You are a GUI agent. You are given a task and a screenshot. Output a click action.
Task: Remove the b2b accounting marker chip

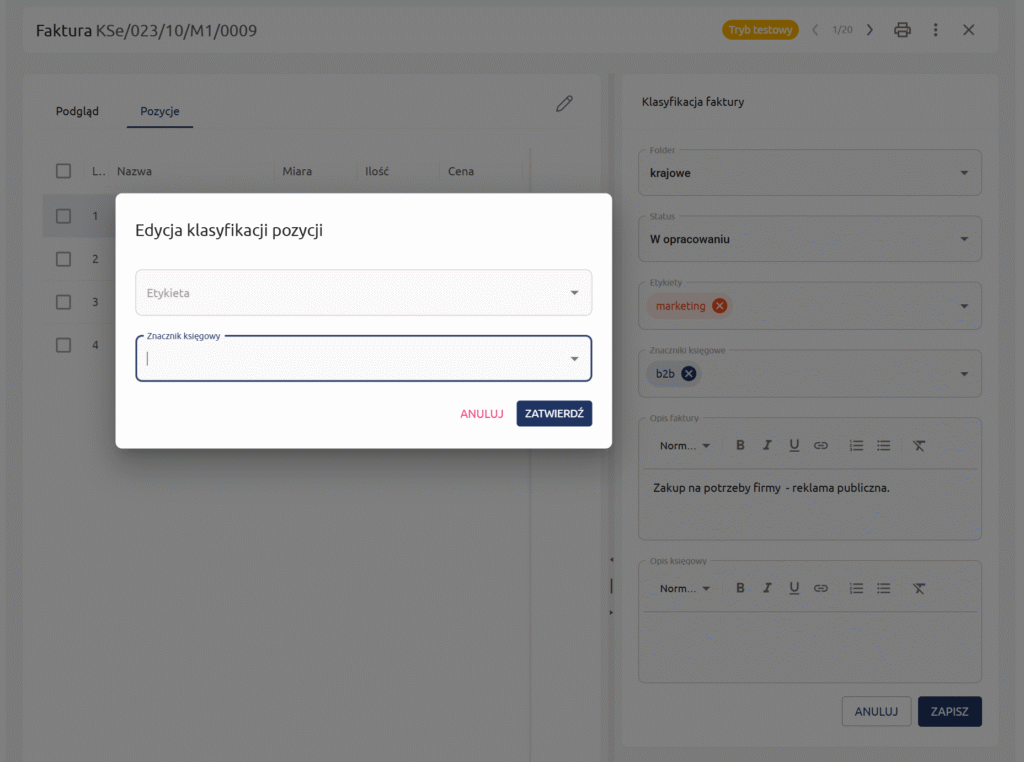coord(688,374)
